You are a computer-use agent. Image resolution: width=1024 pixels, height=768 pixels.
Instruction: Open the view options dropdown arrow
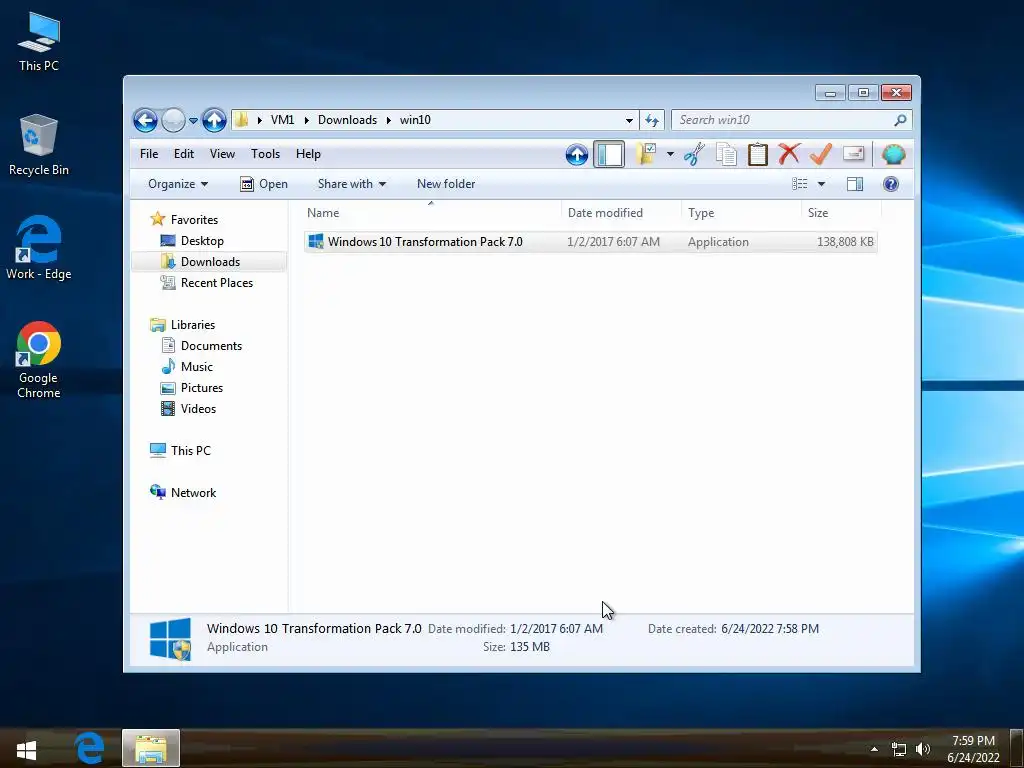click(821, 184)
